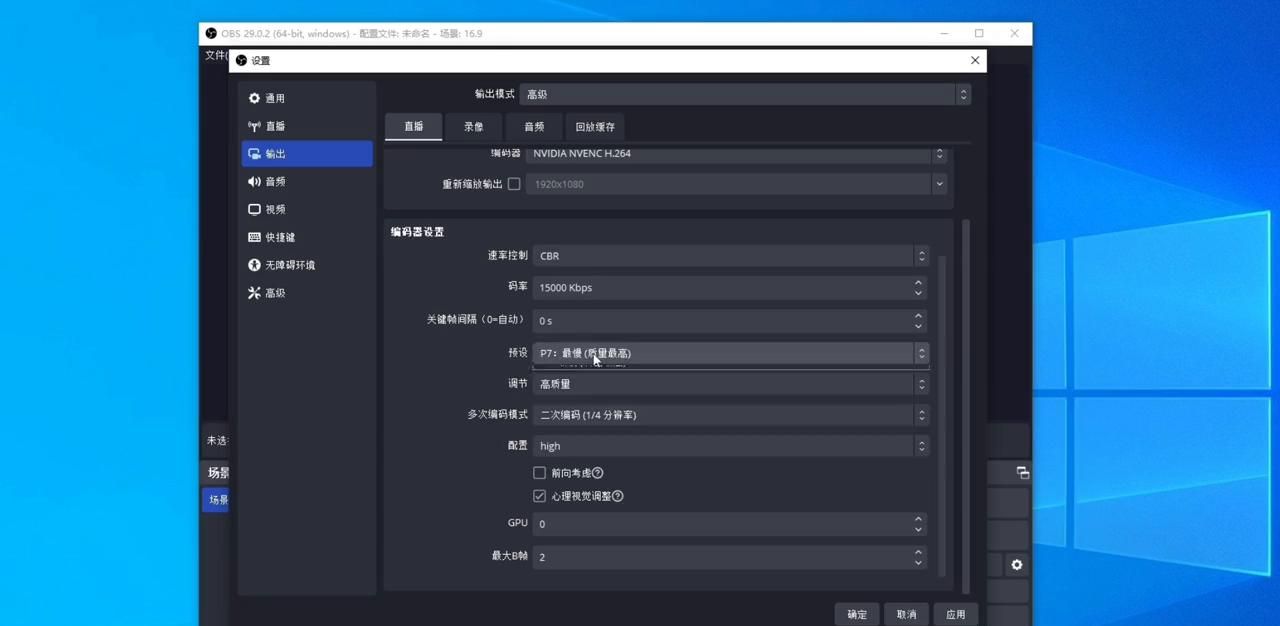Switch to the 直播 output tab
Screen dimensions: 1280x626
click(414, 127)
